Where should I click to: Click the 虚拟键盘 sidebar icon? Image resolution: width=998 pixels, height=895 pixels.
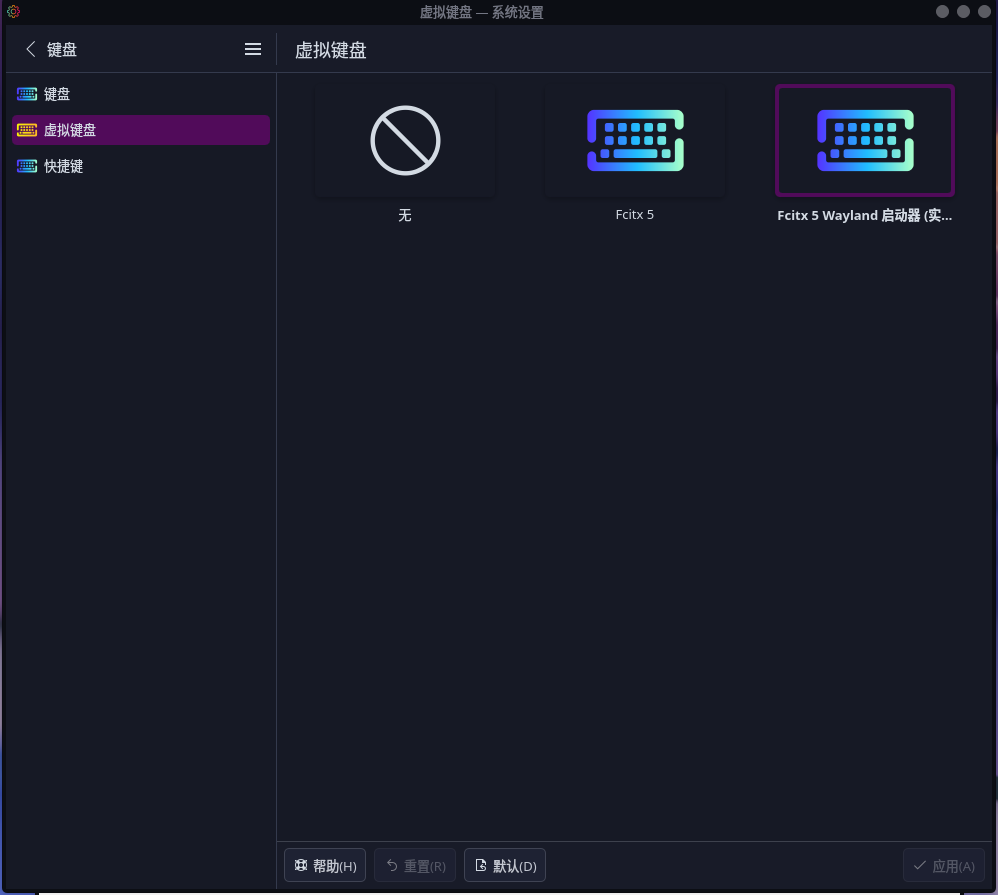click(27, 130)
